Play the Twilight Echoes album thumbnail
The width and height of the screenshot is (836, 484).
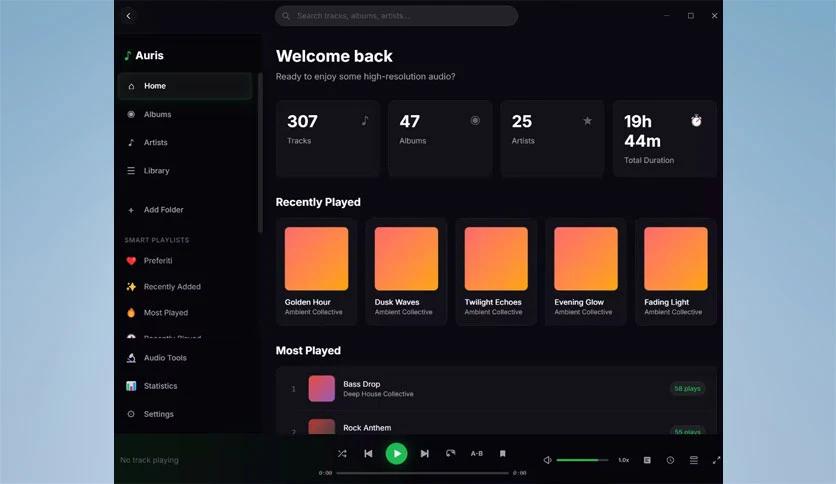[496, 259]
